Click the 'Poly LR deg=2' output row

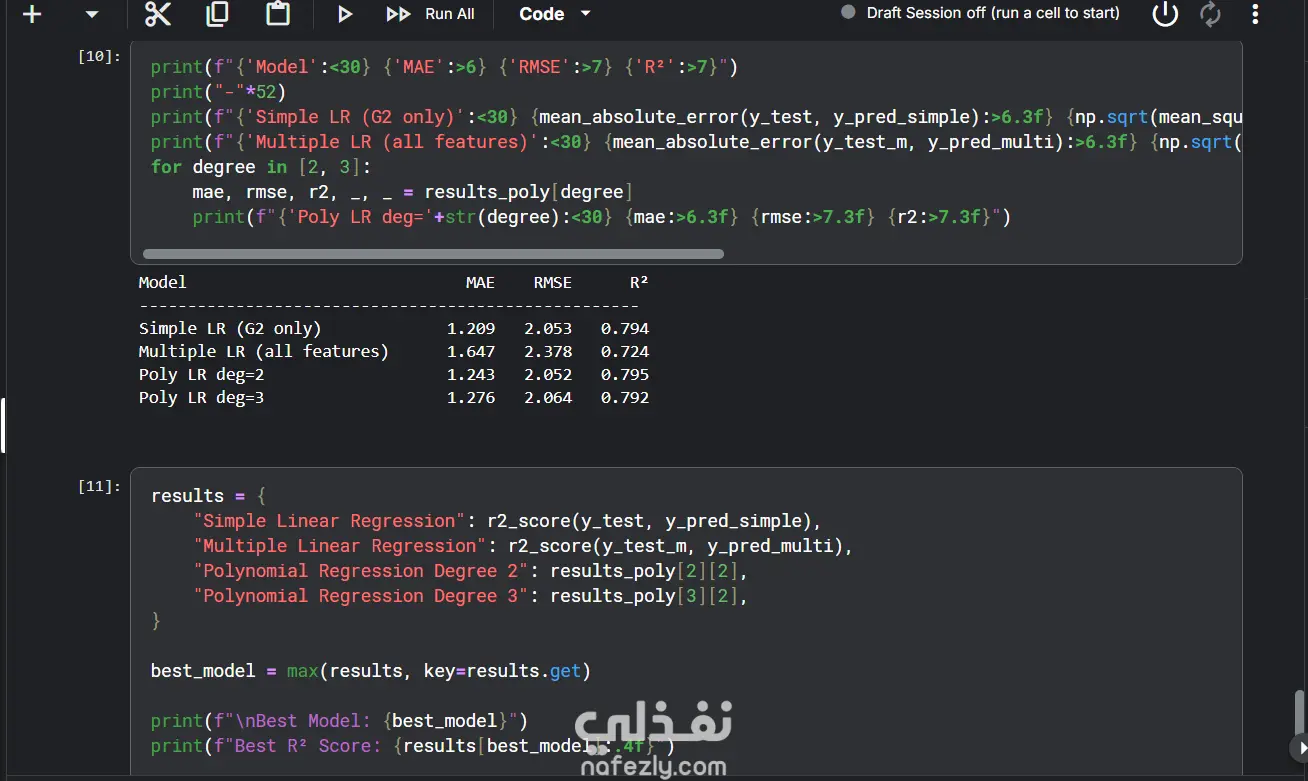pyautogui.click(x=394, y=375)
